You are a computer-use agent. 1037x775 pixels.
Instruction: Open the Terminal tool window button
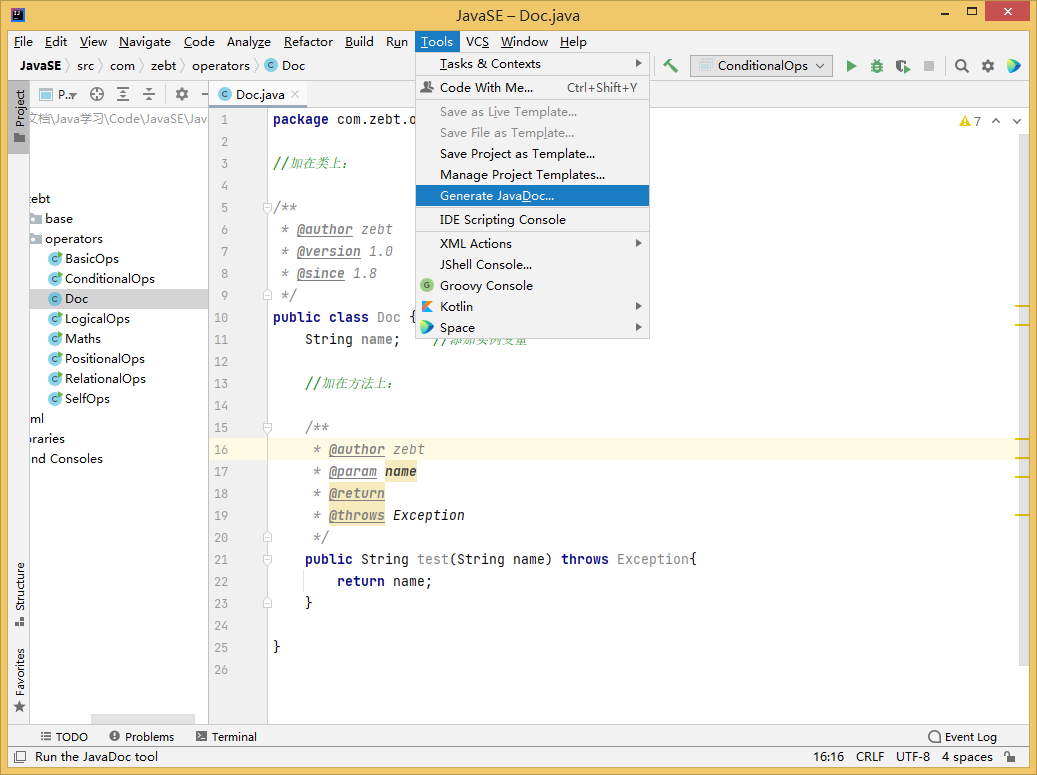point(226,737)
